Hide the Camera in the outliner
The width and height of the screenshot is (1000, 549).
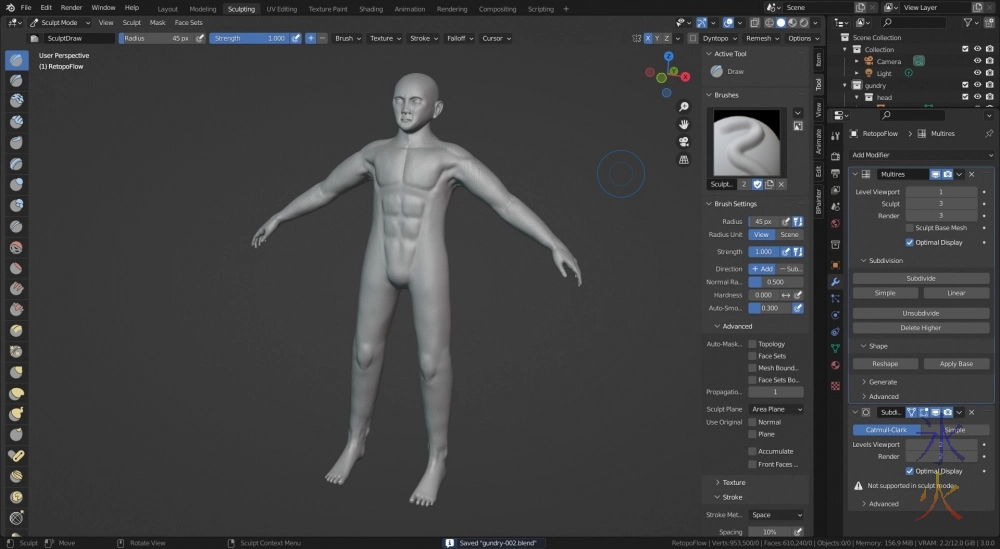pyautogui.click(x=977, y=61)
